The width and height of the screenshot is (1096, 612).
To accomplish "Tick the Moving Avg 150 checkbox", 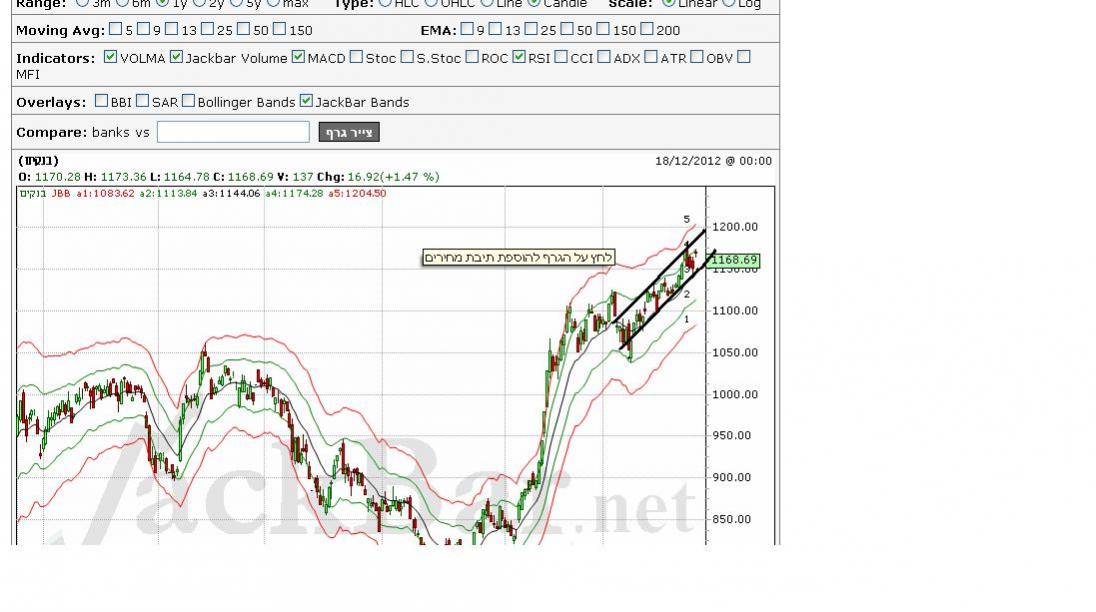I will pos(279,30).
